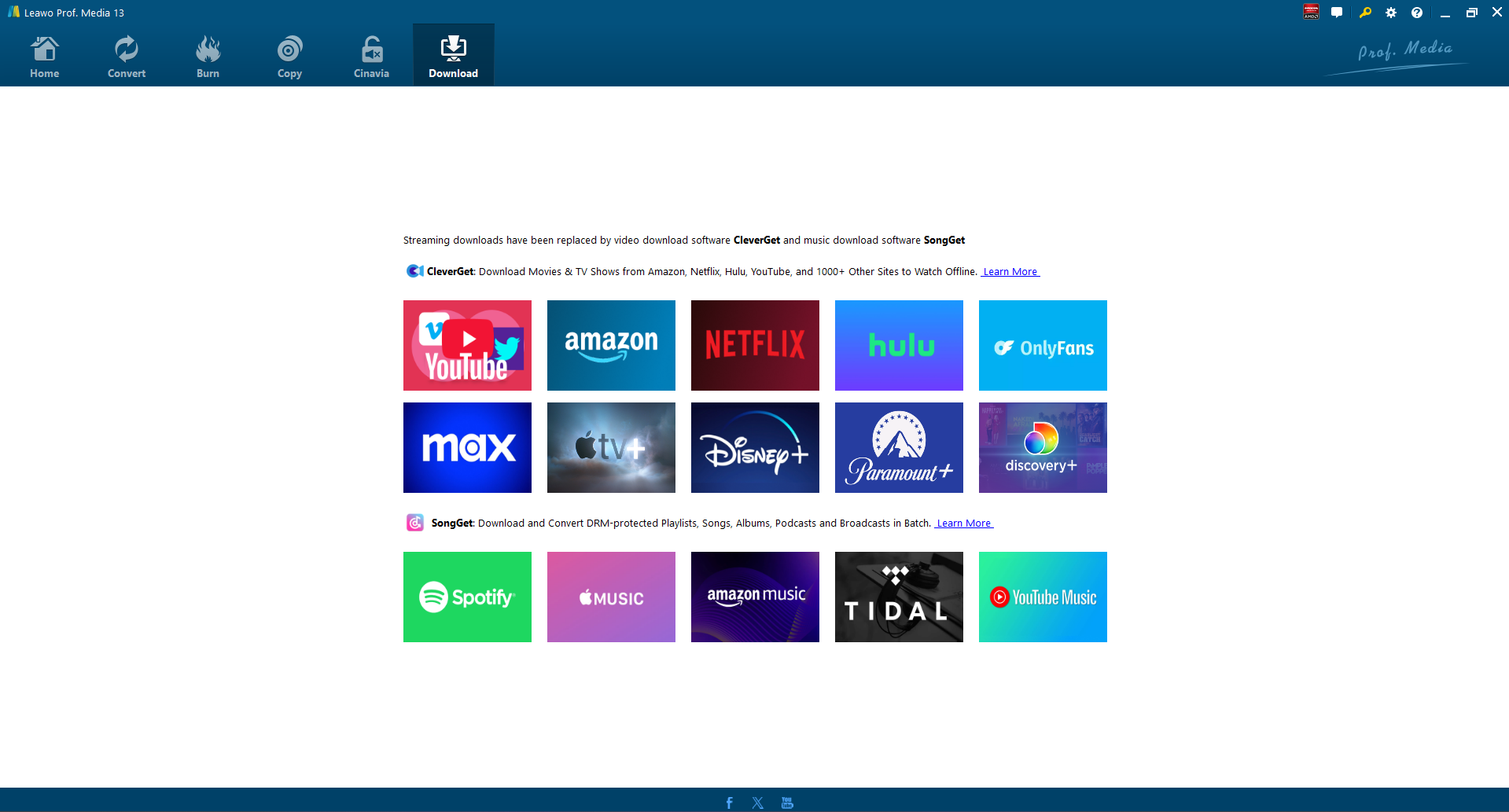Open CleverGet's Learn More link
This screenshot has width=1509, height=812.
tap(1010, 272)
